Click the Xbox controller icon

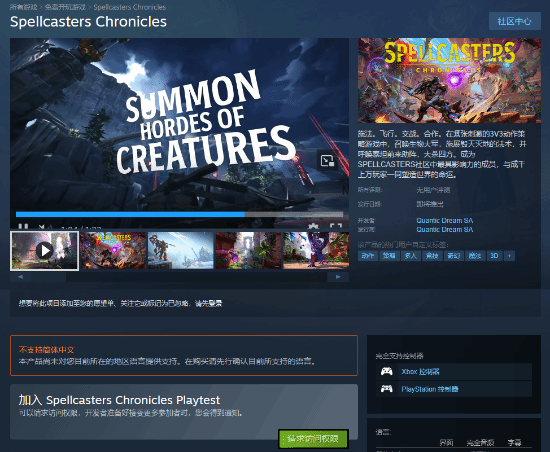tap(387, 371)
